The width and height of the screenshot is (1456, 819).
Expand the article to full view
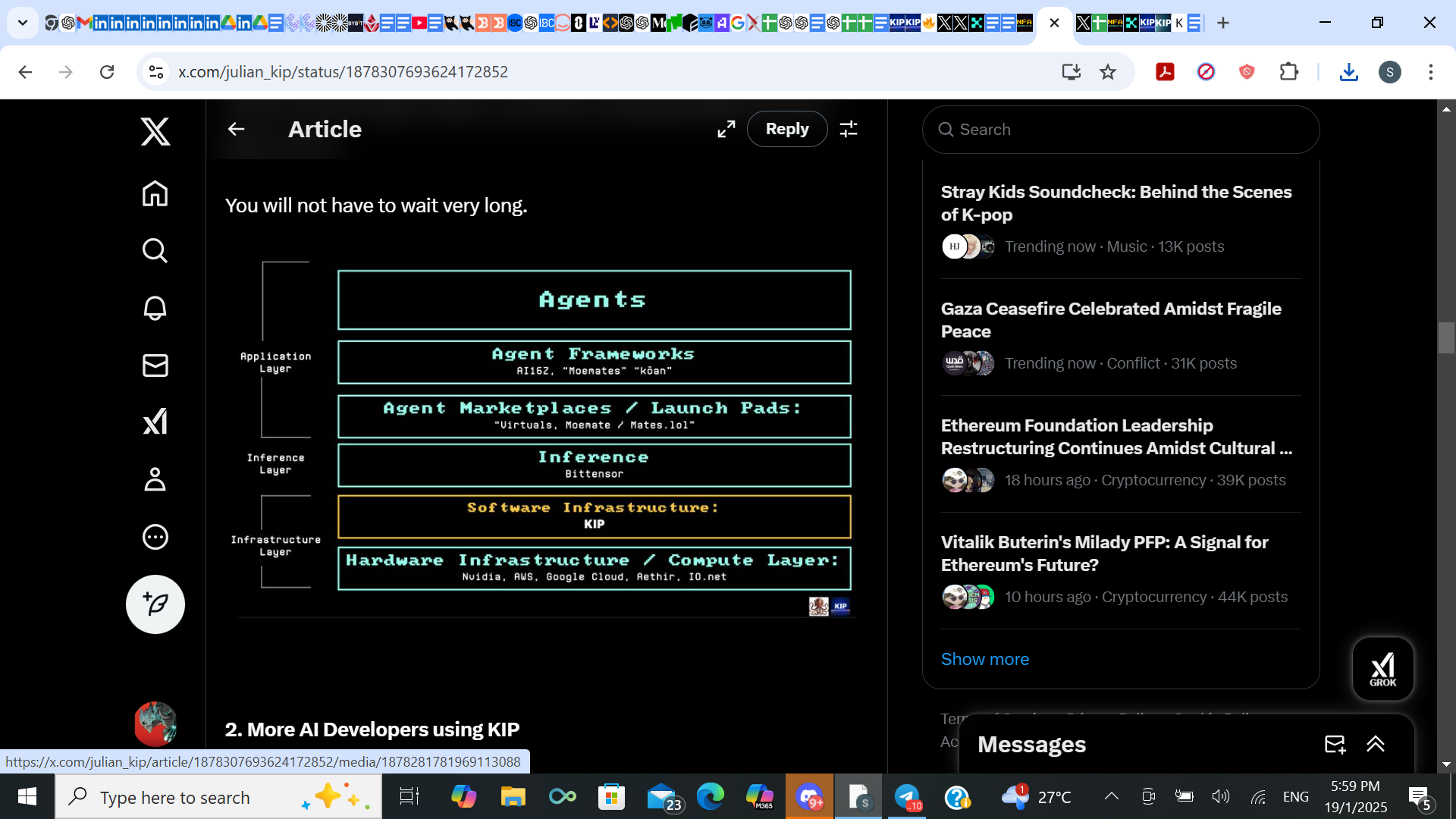click(x=726, y=129)
